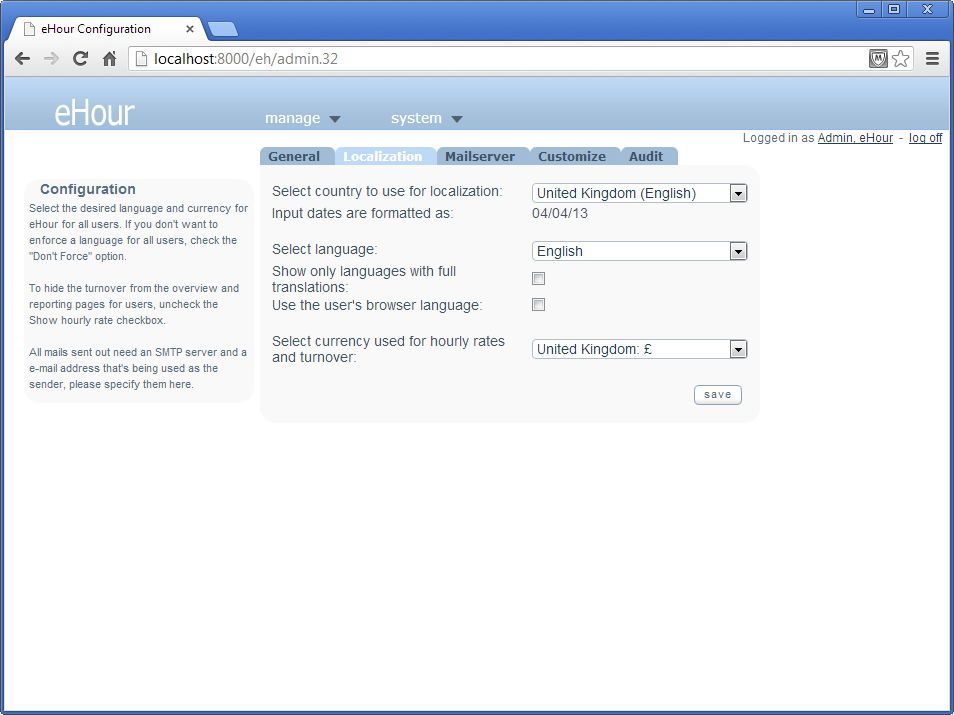Open the browser home page icon
The image size is (954, 715).
pyautogui.click(x=110, y=58)
